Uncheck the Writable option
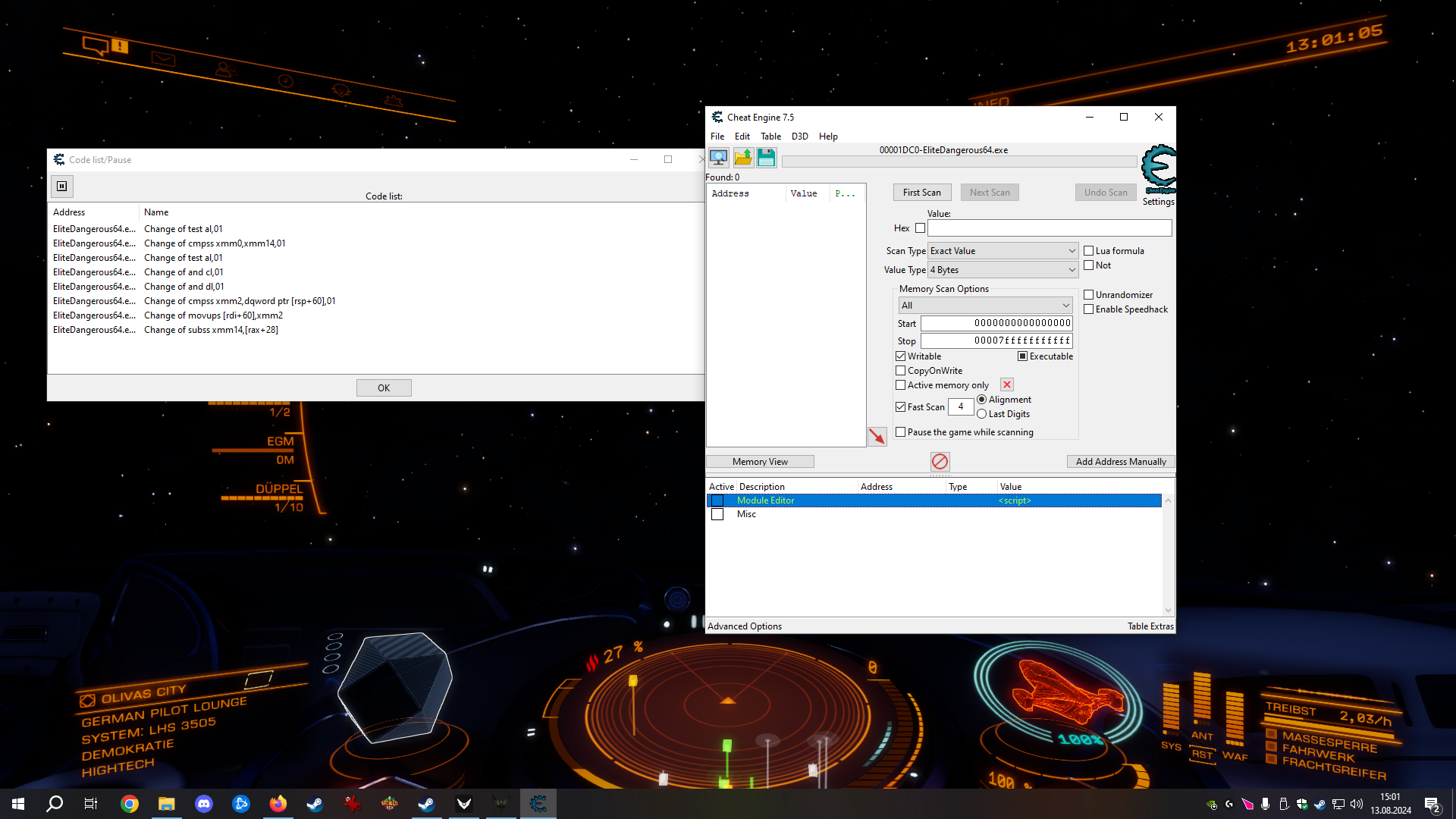 tap(901, 356)
